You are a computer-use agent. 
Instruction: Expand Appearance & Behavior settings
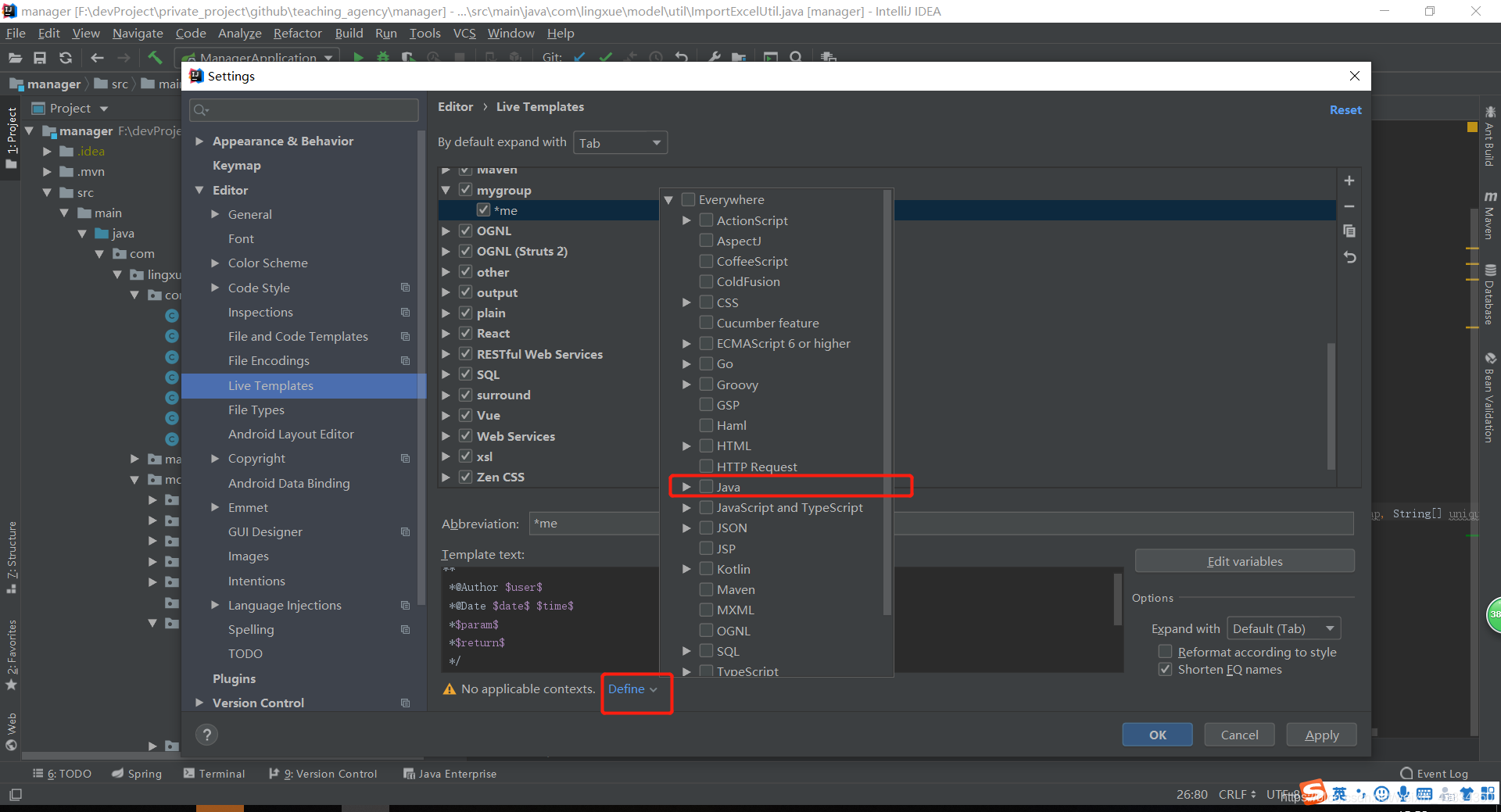point(199,141)
